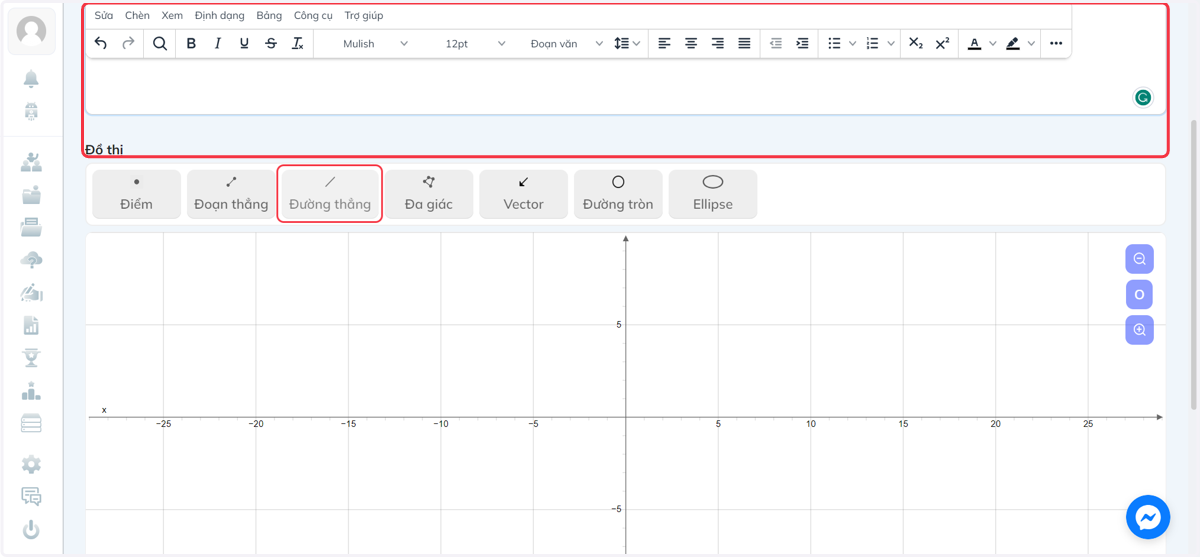The height and width of the screenshot is (557, 1200).
Task: Decrease indent of paragraph
Action: click(775, 43)
